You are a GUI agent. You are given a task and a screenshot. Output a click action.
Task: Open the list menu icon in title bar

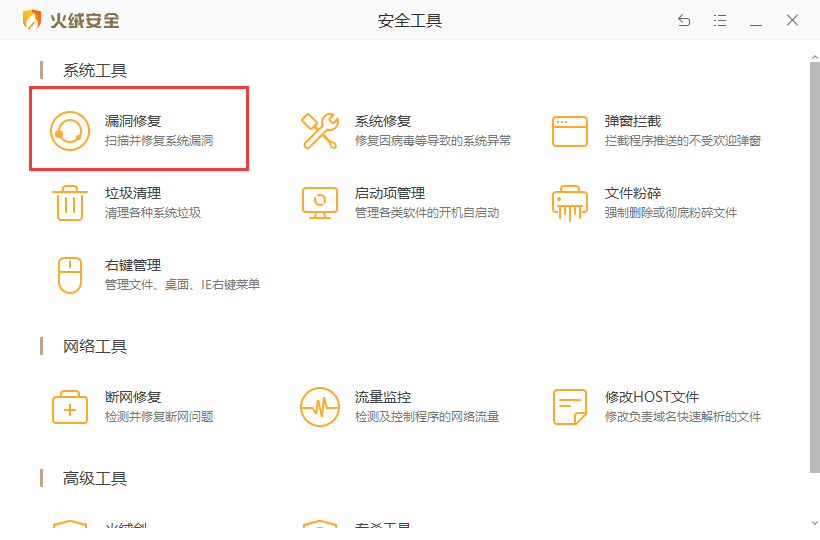pyautogui.click(x=720, y=20)
